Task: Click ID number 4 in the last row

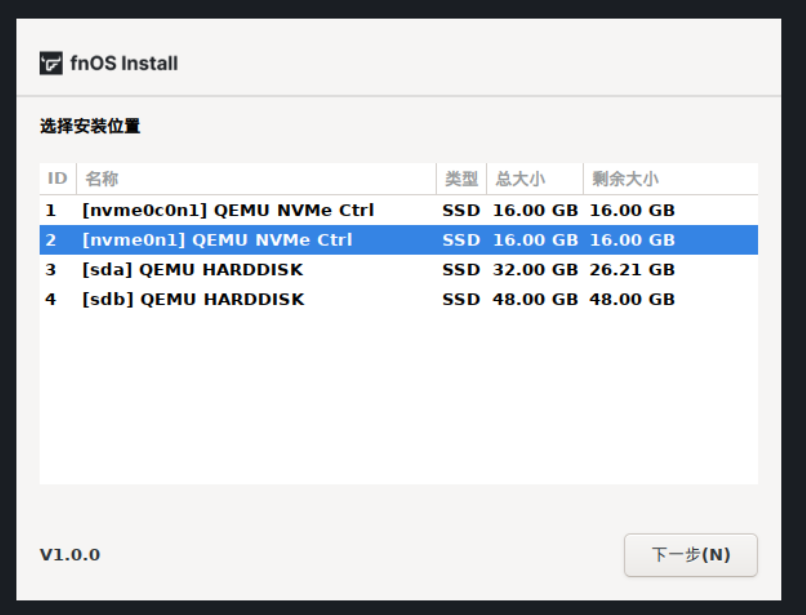Action: [51, 299]
